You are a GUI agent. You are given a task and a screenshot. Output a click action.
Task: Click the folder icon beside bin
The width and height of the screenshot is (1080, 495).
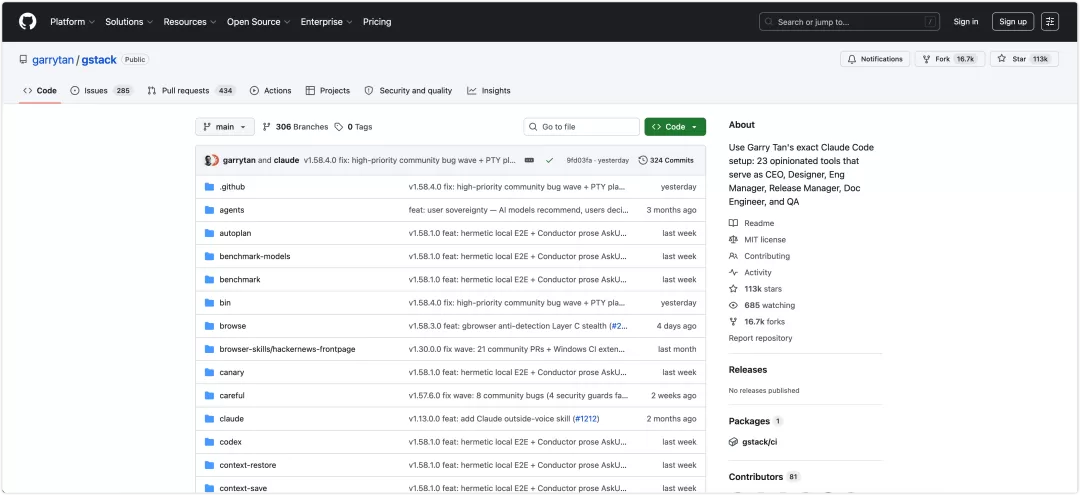[x=209, y=303]
